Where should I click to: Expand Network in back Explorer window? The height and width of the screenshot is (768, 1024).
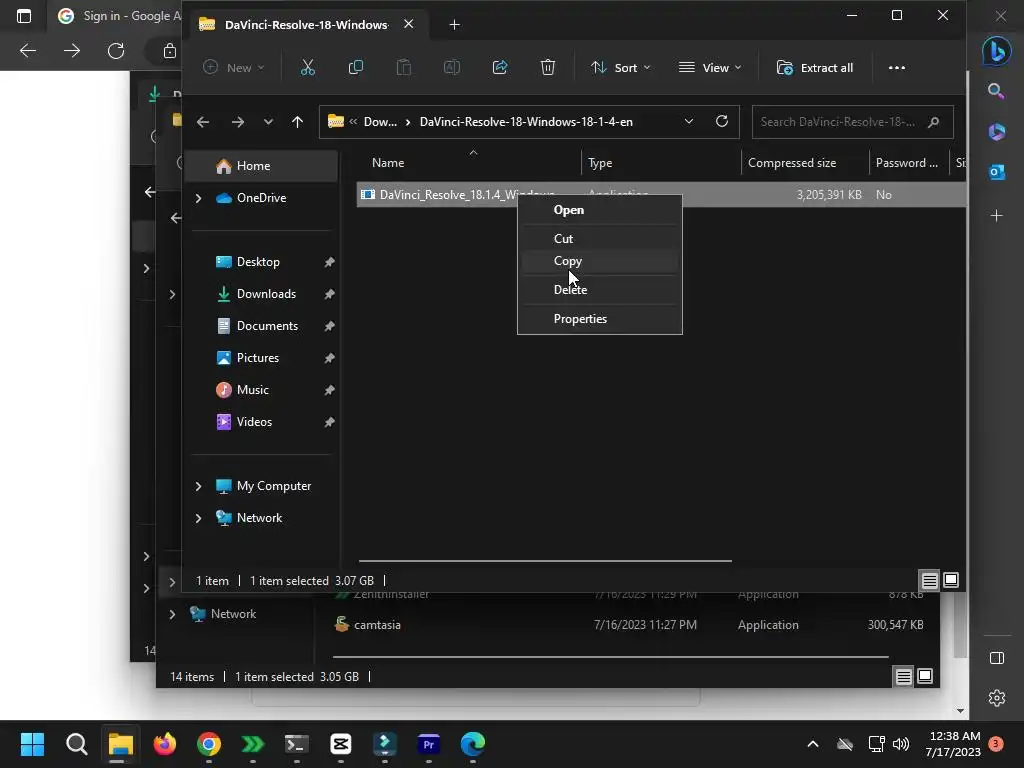pos(172,614)
